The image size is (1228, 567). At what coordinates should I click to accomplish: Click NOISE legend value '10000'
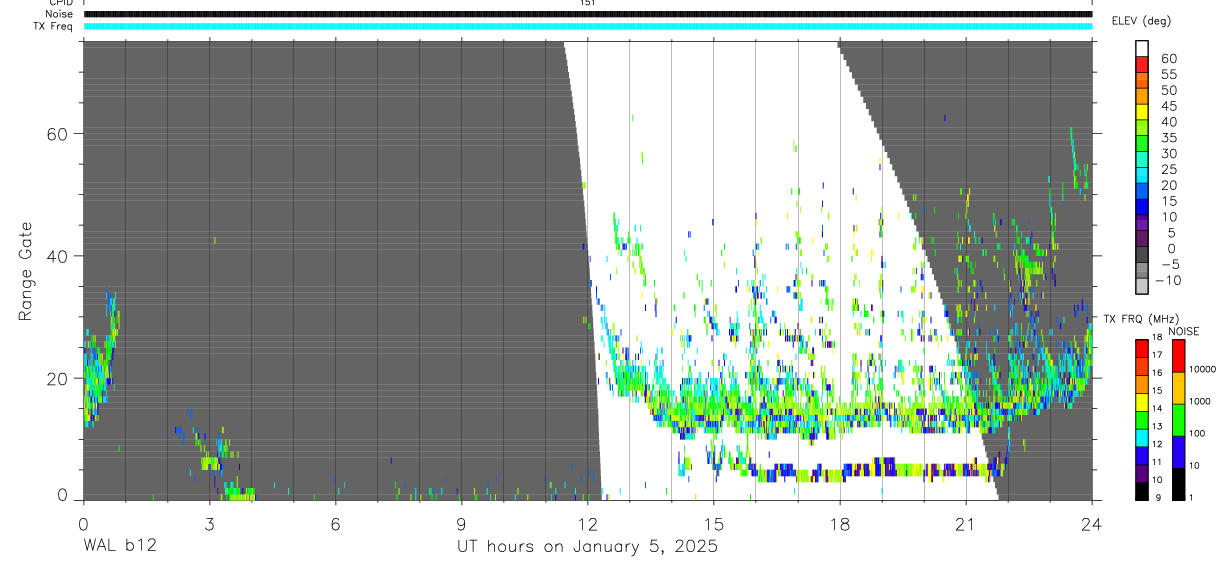(x=1205, y=369)
